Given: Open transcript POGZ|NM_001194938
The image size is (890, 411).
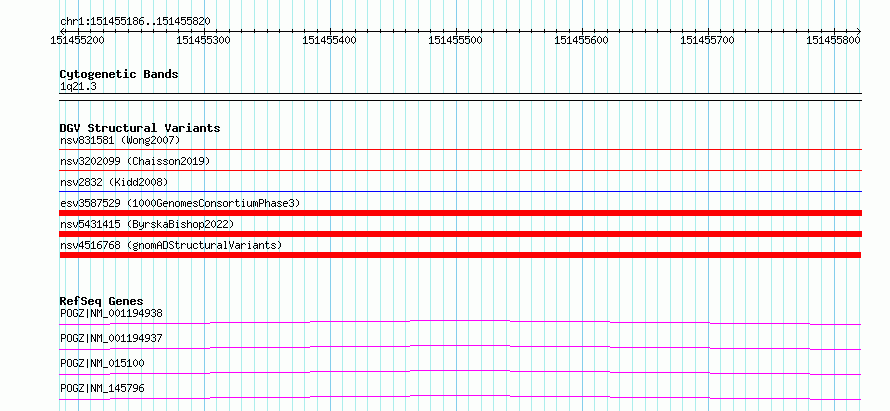Looking at the screenshot, I should point(111,313).
